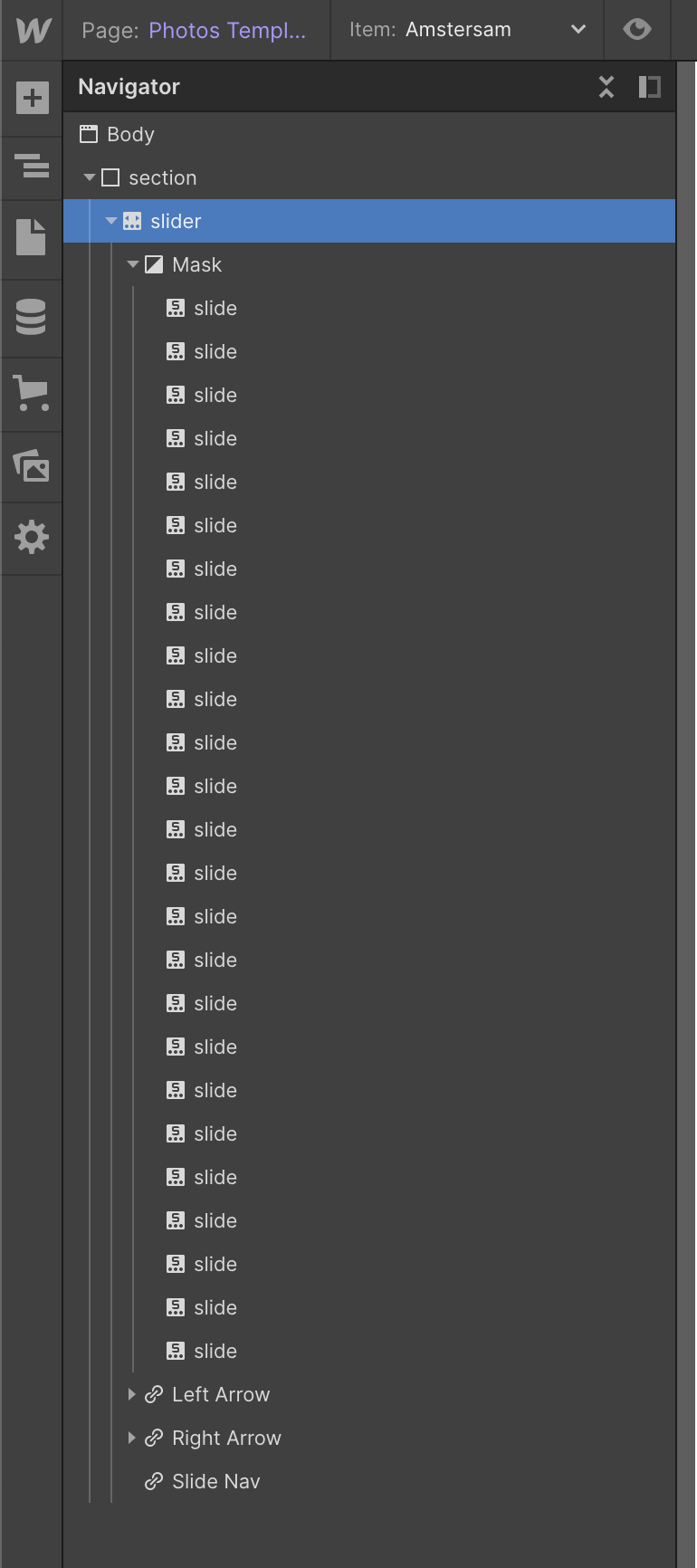This screenshot has width=697, height=1568.
Task: Close the Navigator panel with the X icon
Action: click(606, 87)
